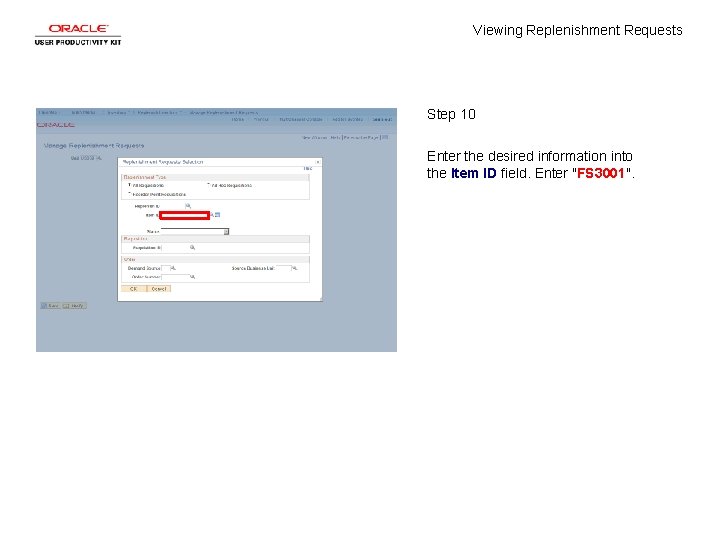Click into the Demand Source field

(x=166, y=268)
